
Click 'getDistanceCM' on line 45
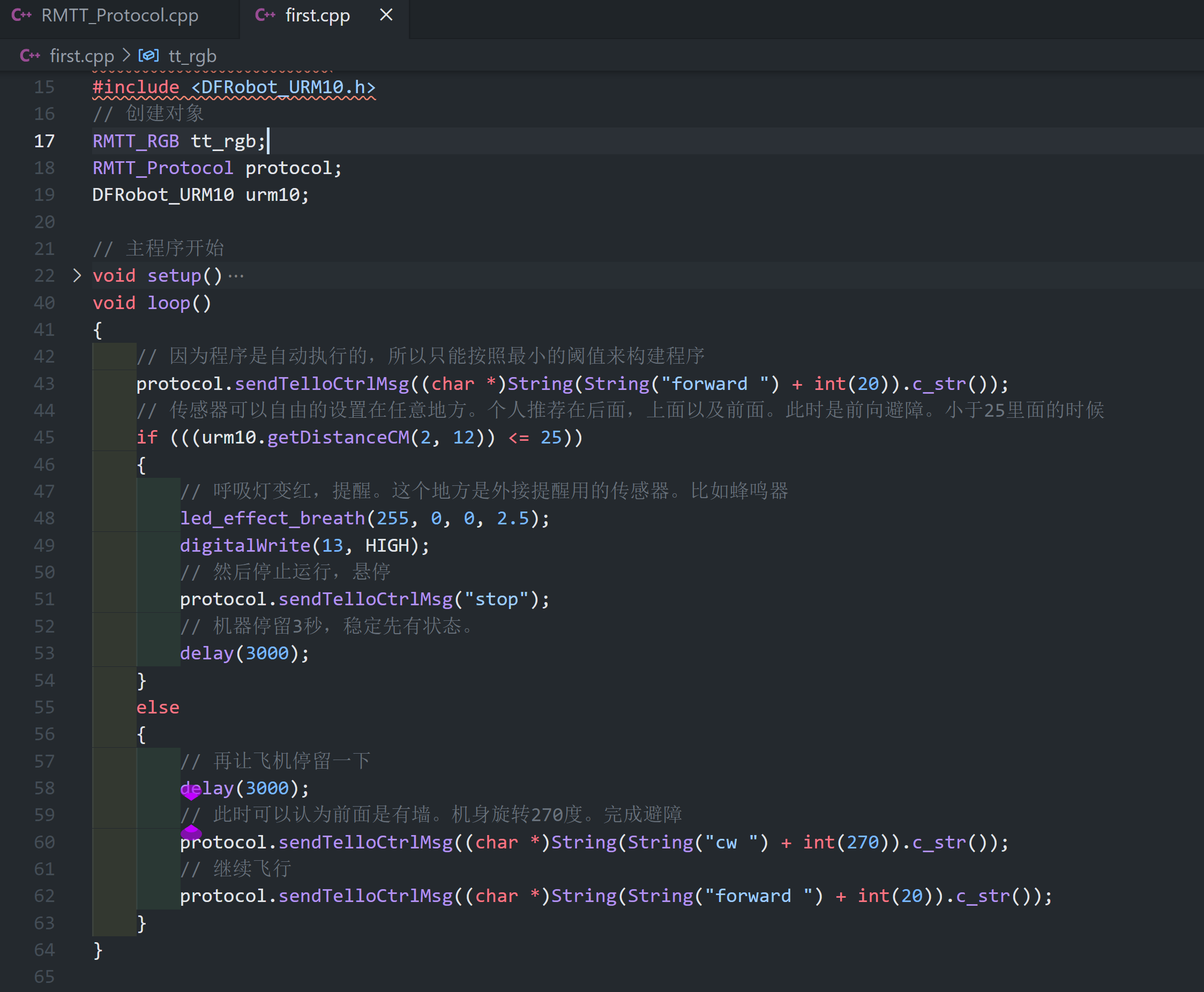click(x=339, y=438)
